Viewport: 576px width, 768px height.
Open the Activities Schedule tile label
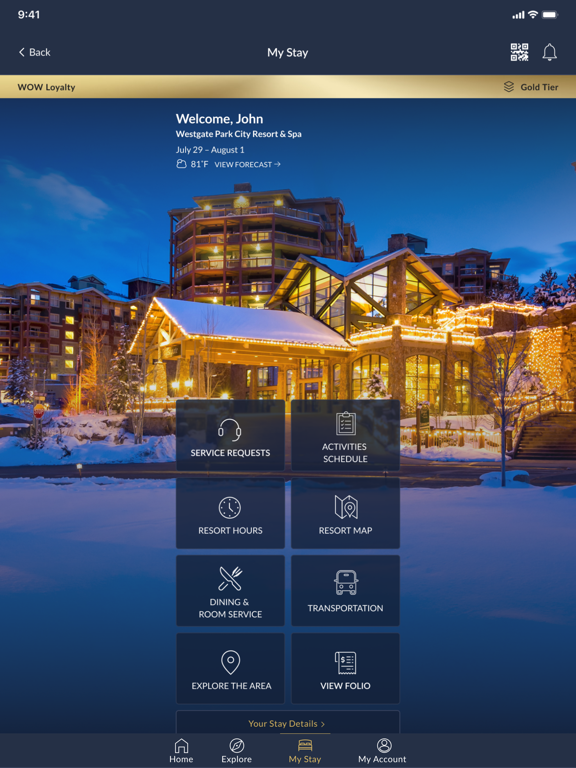(x=345, y=453)
